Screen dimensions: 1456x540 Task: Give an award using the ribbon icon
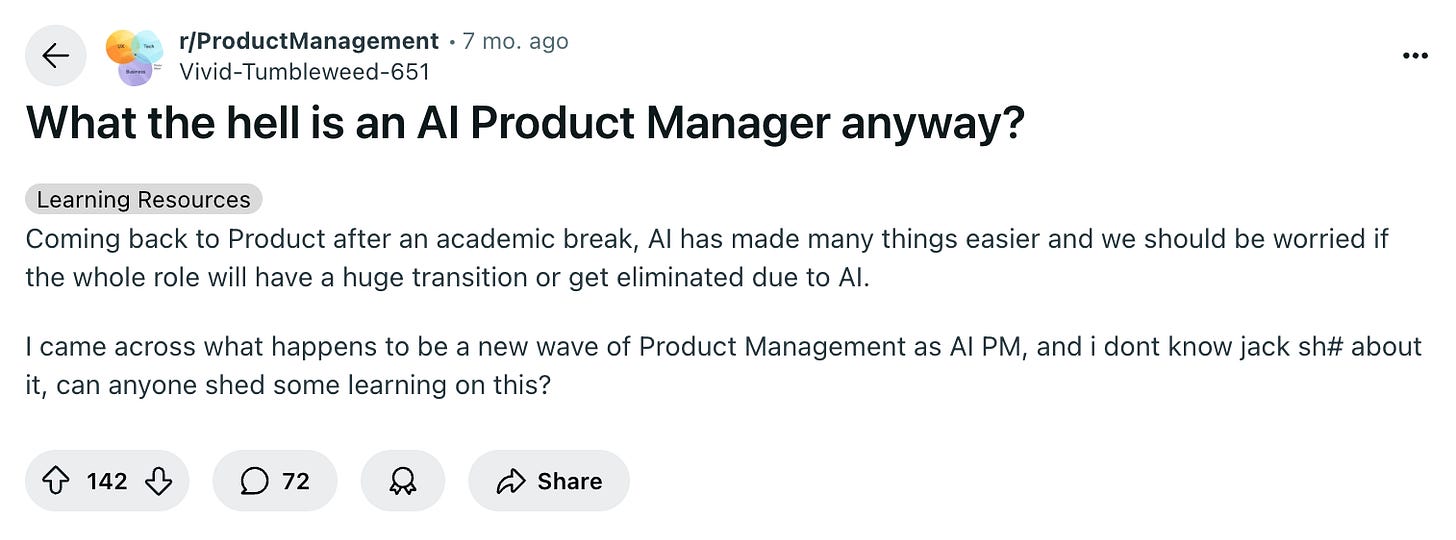tap(402, 481)
